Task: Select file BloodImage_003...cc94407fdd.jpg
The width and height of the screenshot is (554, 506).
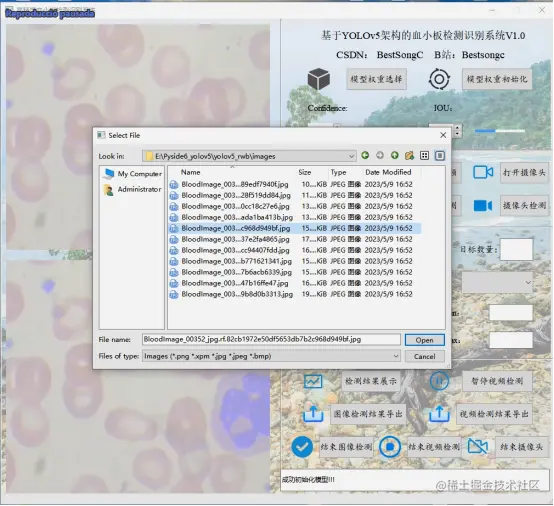Action: (295, 250)
